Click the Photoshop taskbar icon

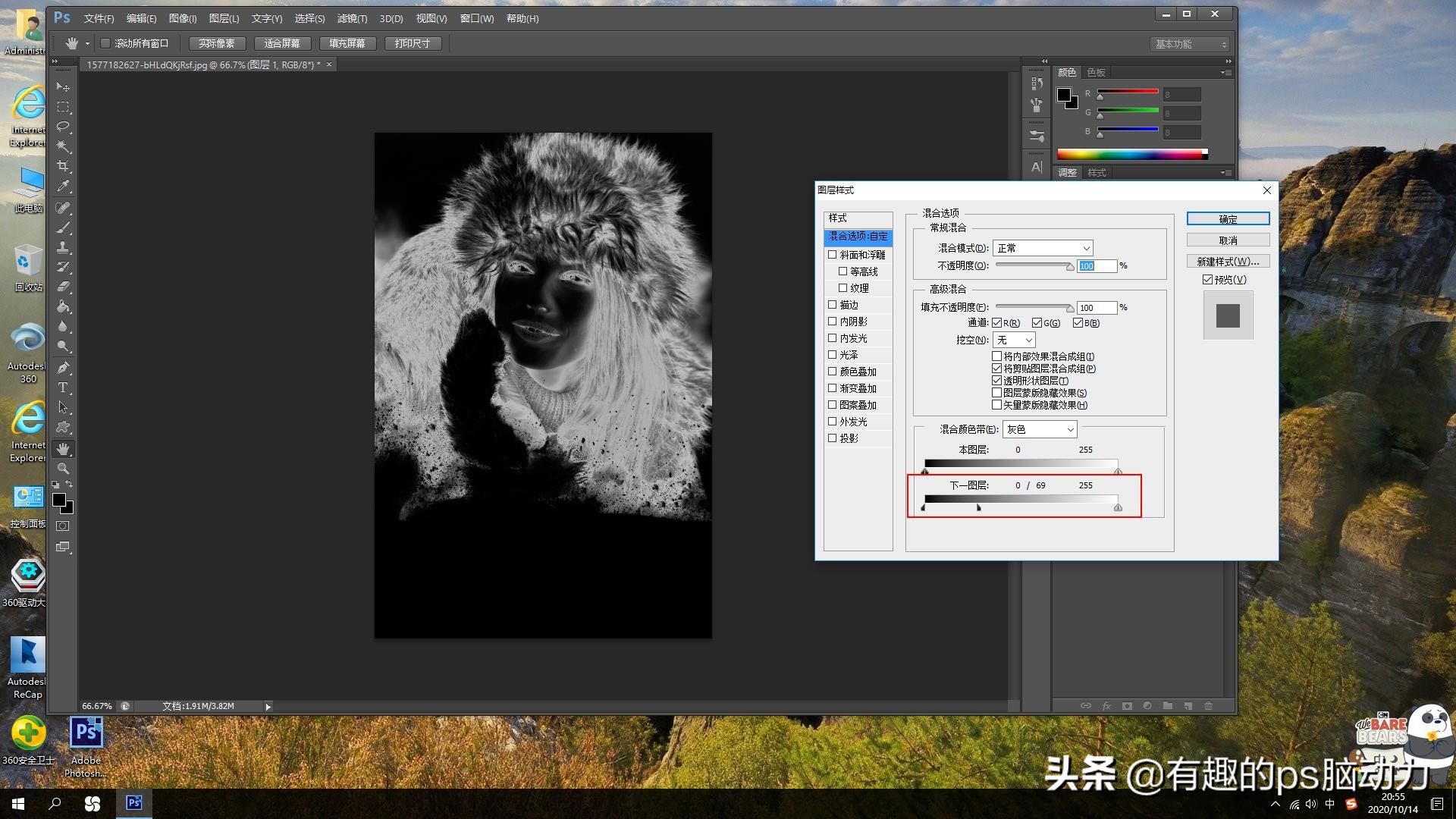(133, 803)
